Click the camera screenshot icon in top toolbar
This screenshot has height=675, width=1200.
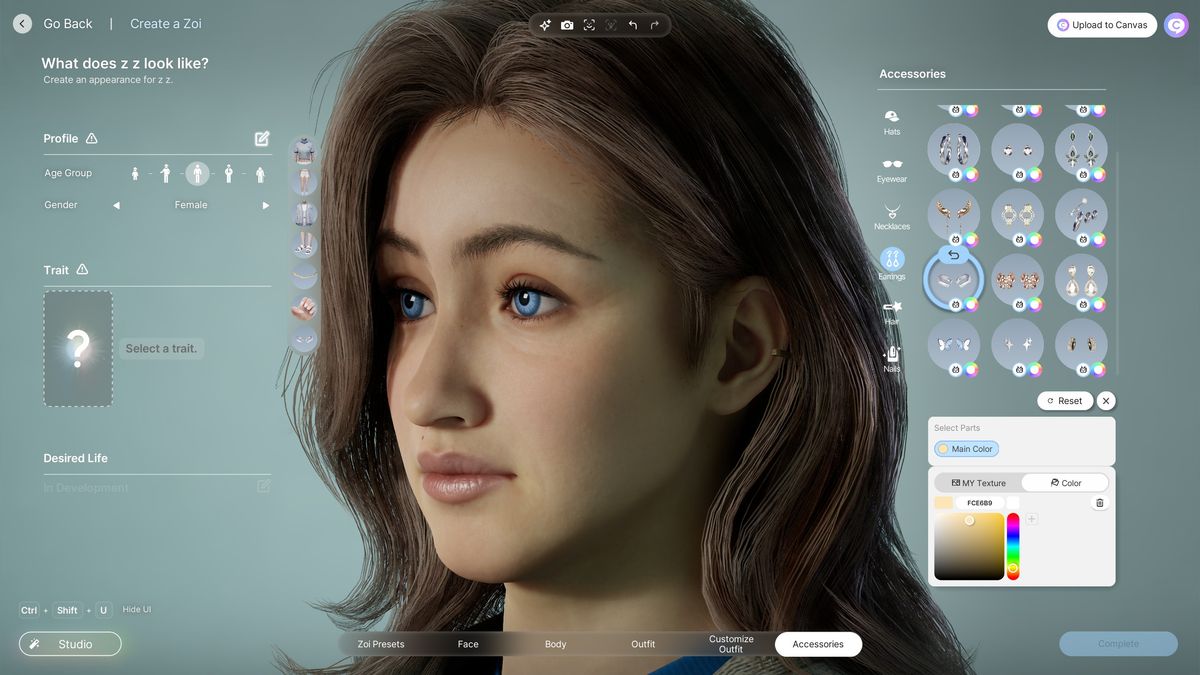click(567, 24)
